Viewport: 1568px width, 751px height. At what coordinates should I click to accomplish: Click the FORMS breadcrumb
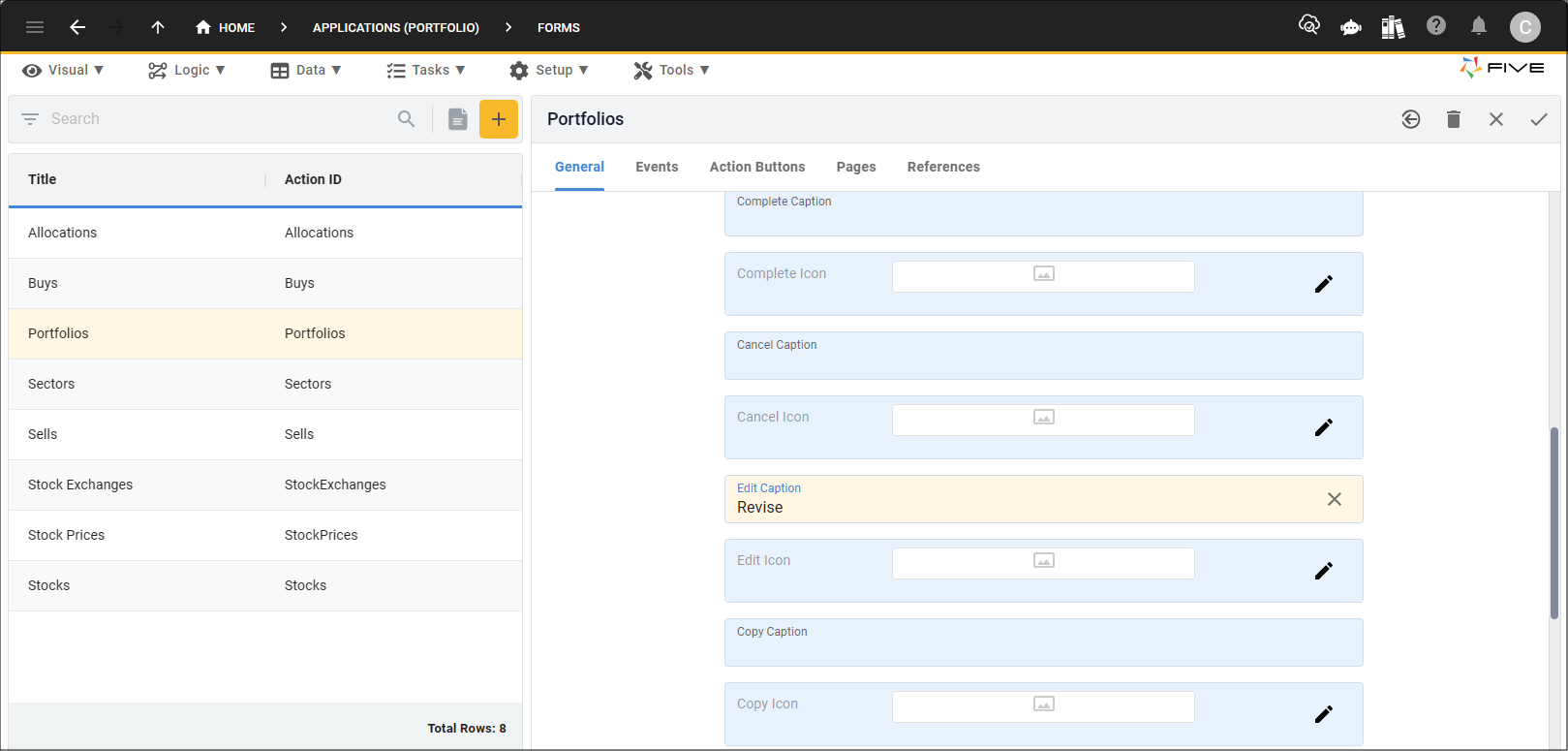coord(559,27)
